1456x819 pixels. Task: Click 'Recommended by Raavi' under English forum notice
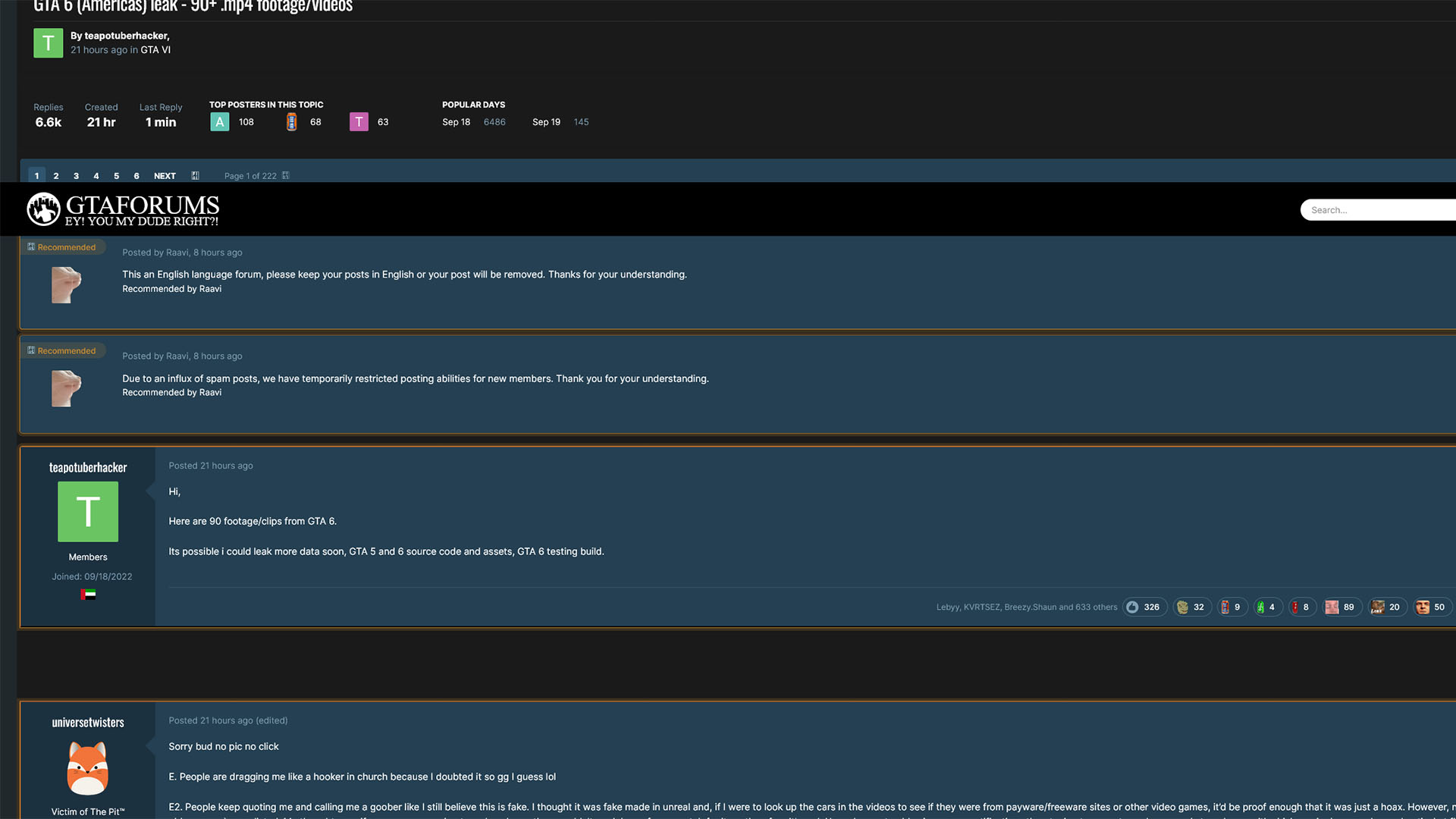coord(172,289)
